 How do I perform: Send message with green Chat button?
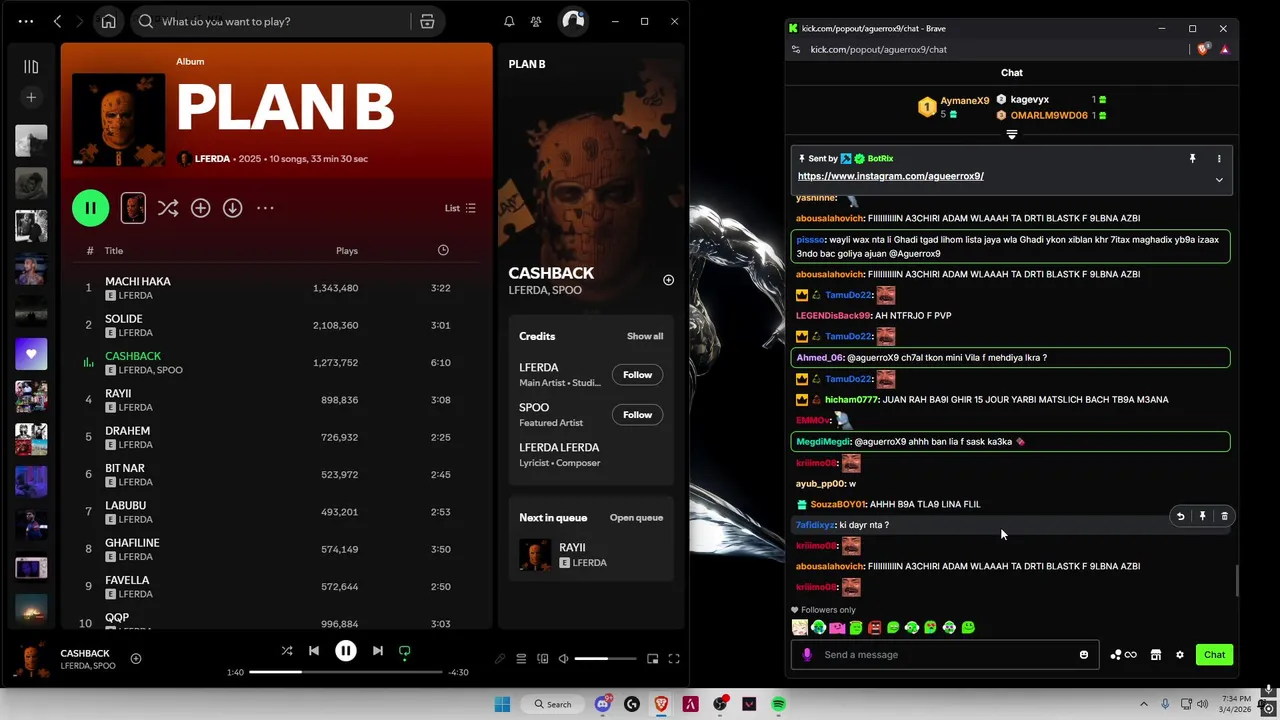pos(1214,655)
